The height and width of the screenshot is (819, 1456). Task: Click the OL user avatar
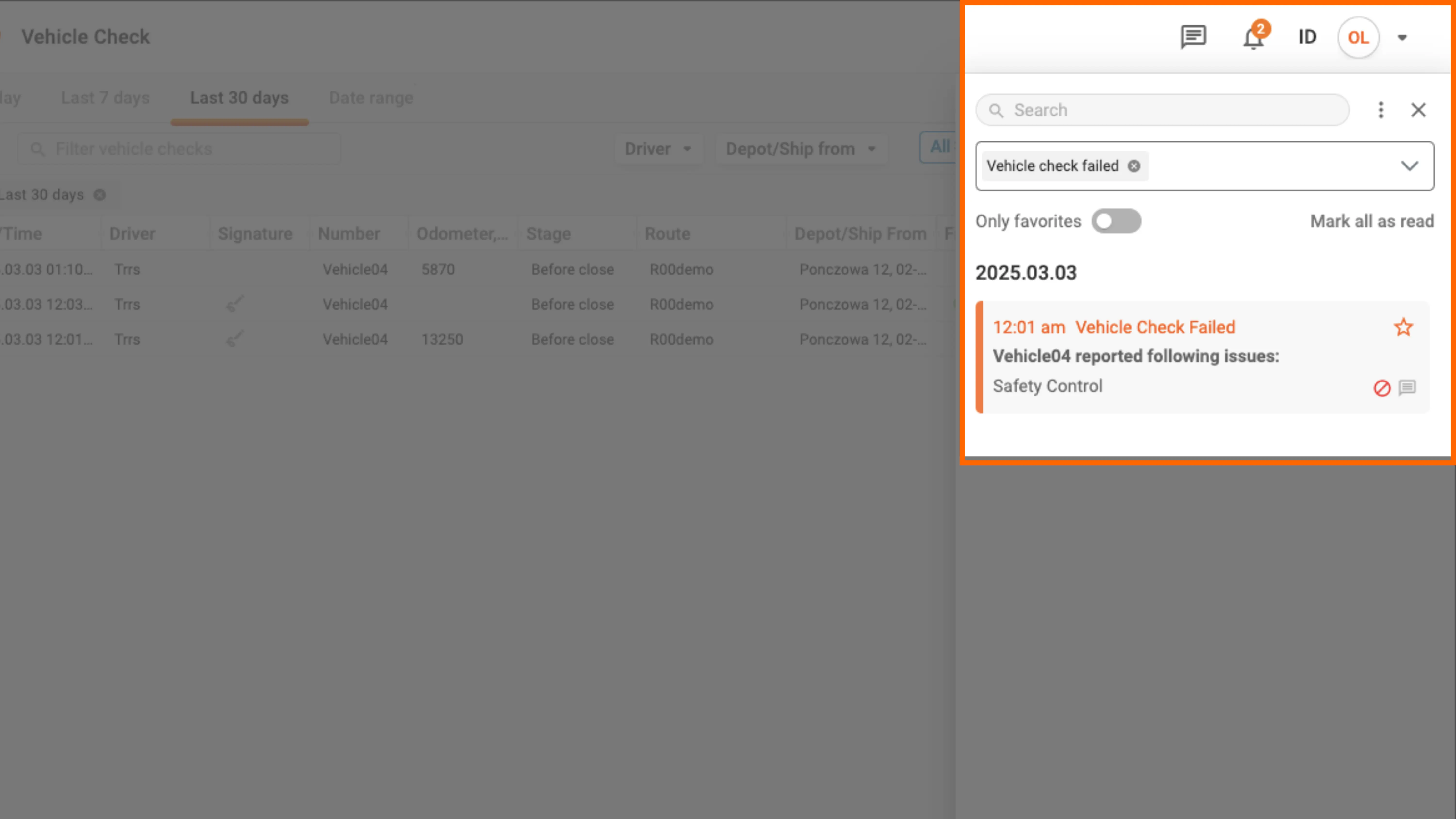click(1358, 38)
